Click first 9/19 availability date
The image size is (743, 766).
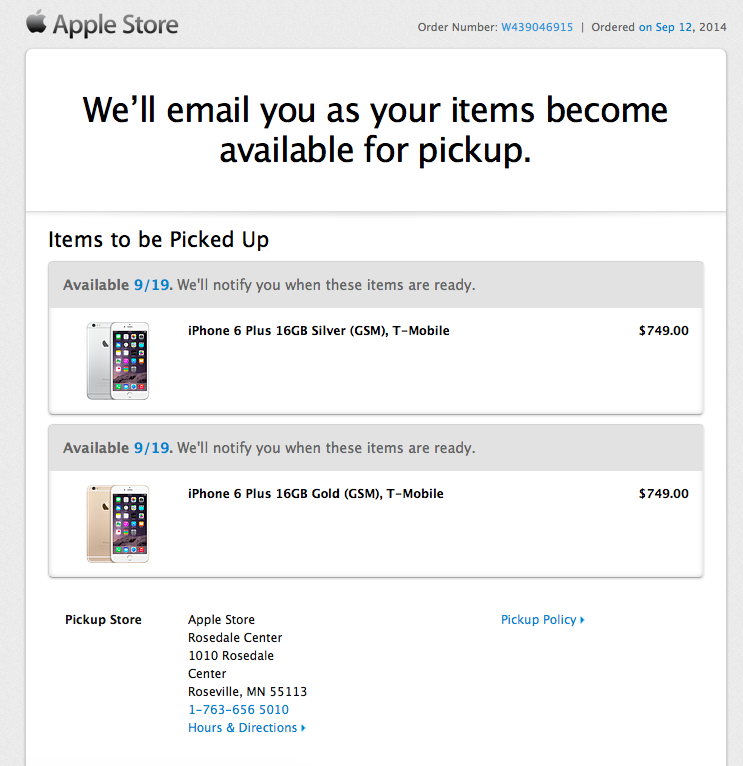tap(152, 285)
